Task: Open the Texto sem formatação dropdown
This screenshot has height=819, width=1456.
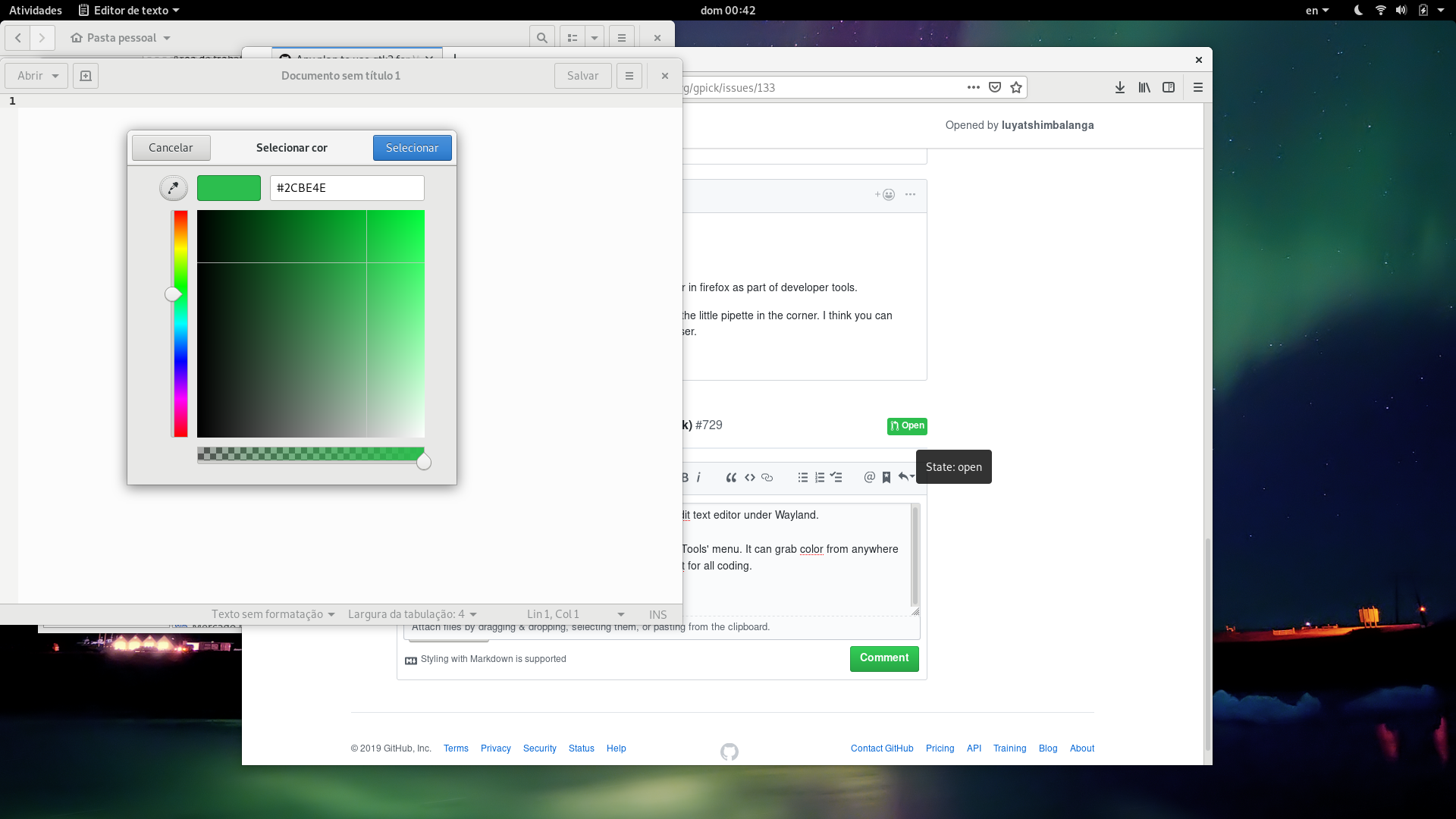Action: tap(273, 614)
